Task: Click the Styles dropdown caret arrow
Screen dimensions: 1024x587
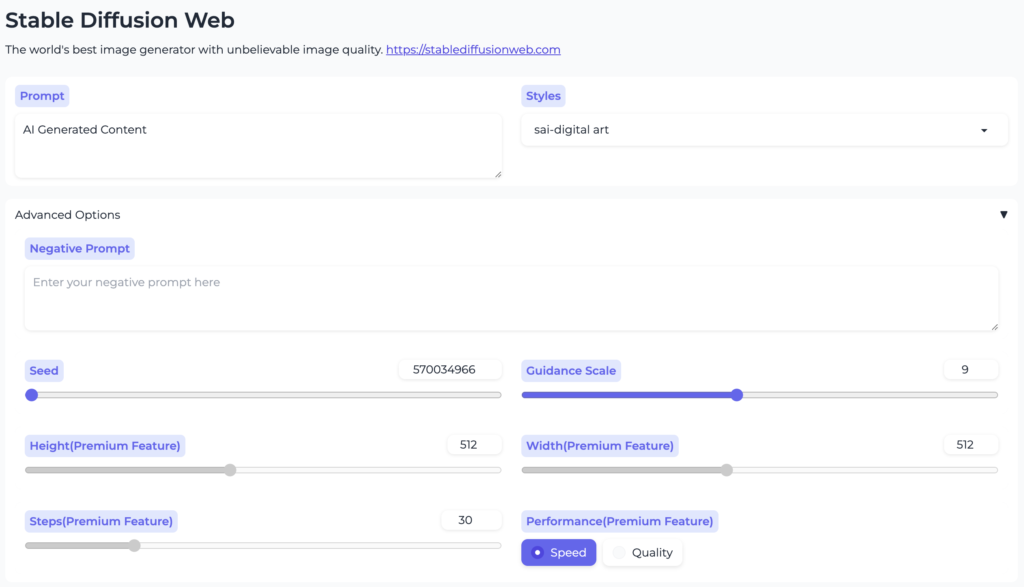Action: coord(984,131)
